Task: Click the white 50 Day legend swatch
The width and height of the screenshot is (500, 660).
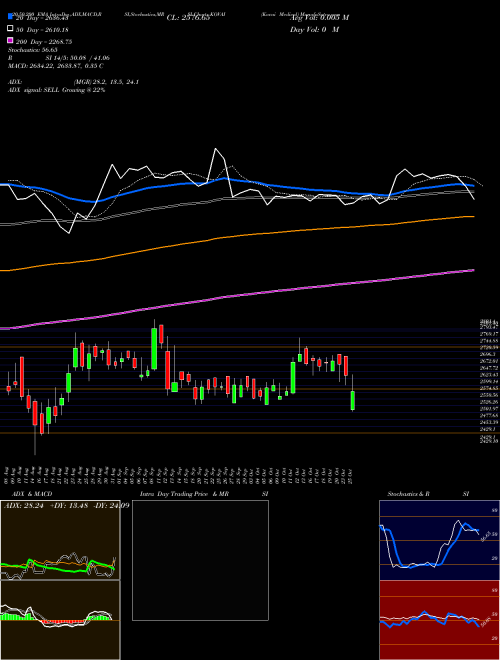Action: point(11,29)
